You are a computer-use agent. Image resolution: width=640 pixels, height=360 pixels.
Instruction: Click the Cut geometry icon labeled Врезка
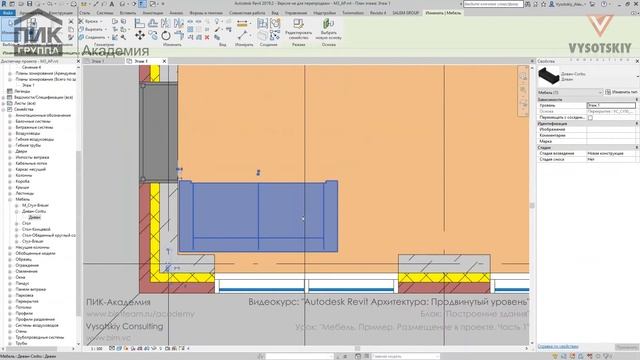pyautogui.click(x=81, y=21)
